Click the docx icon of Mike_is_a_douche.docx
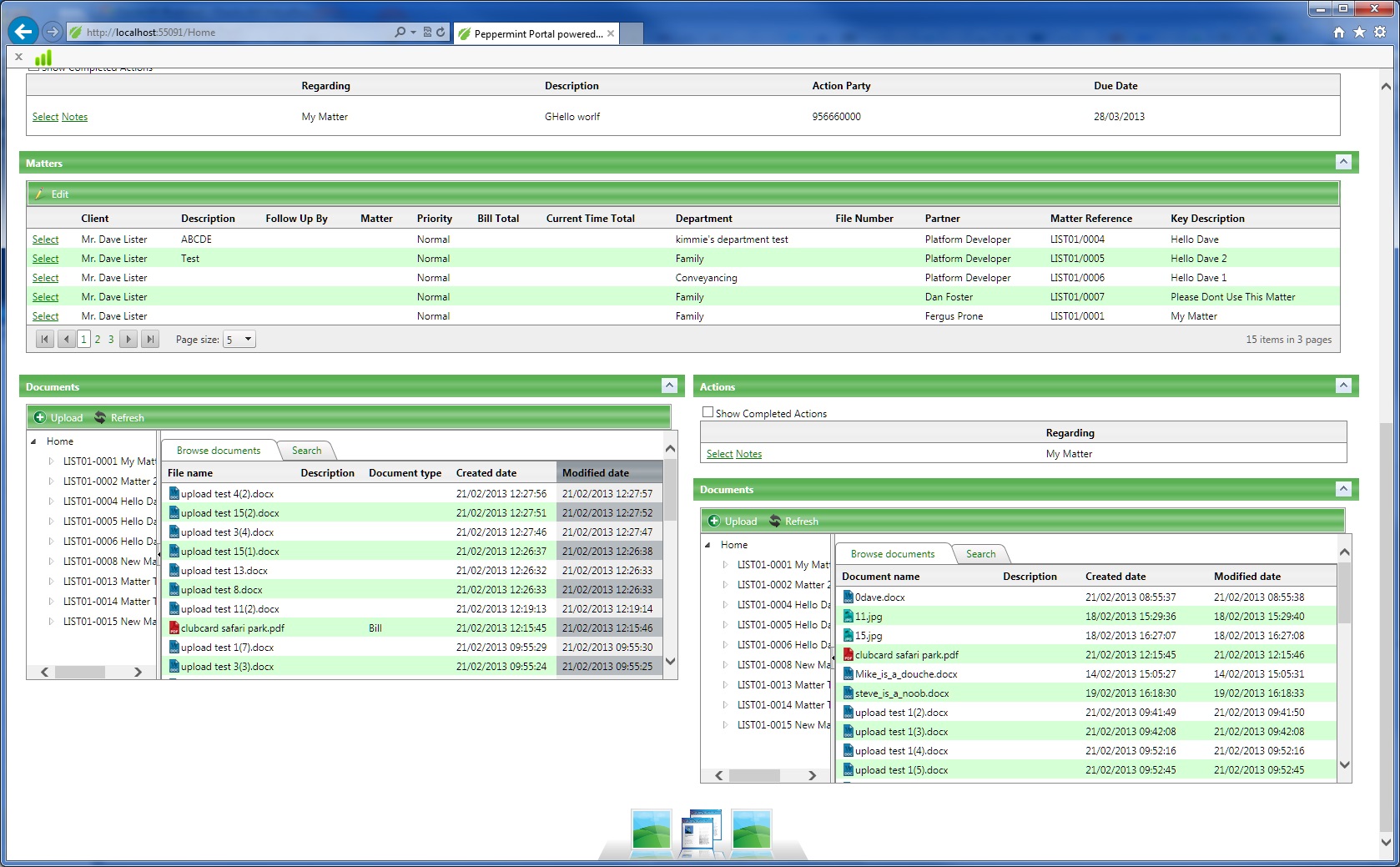This screenshot has width=1400, height=867. [x=849, y=673]
